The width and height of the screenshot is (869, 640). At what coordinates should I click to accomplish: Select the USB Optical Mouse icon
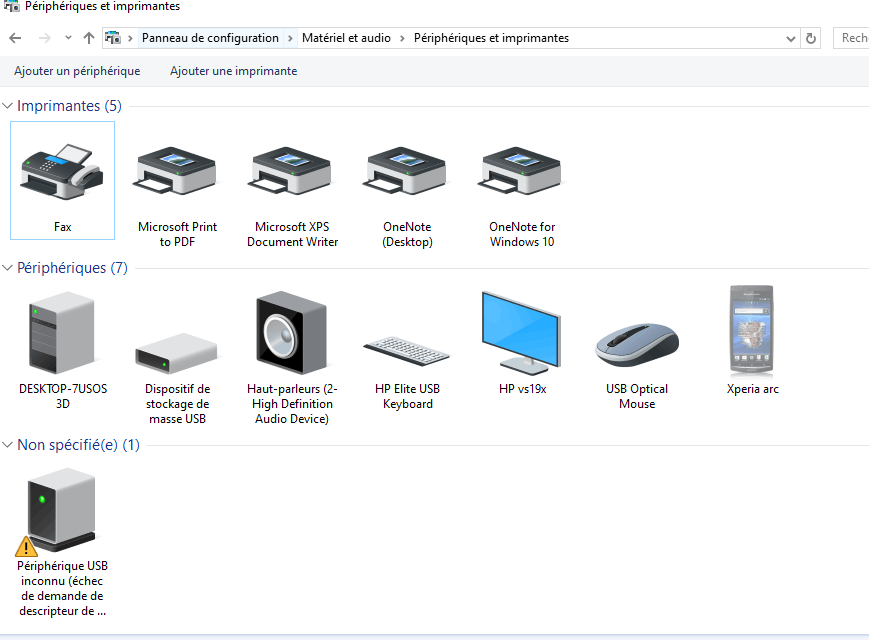tap(637, 345)
